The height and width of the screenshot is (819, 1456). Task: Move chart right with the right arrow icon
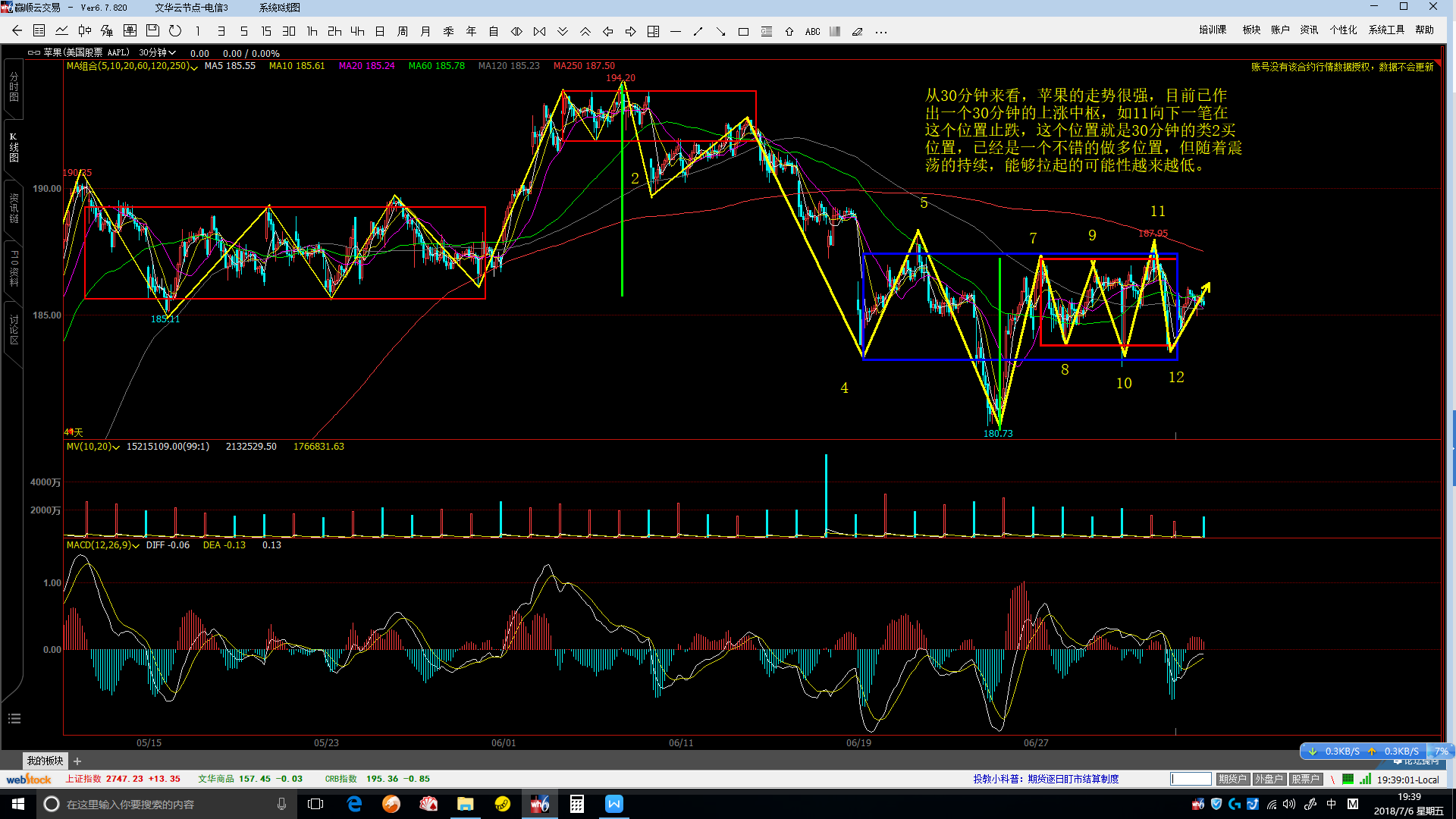coord(630,31)
